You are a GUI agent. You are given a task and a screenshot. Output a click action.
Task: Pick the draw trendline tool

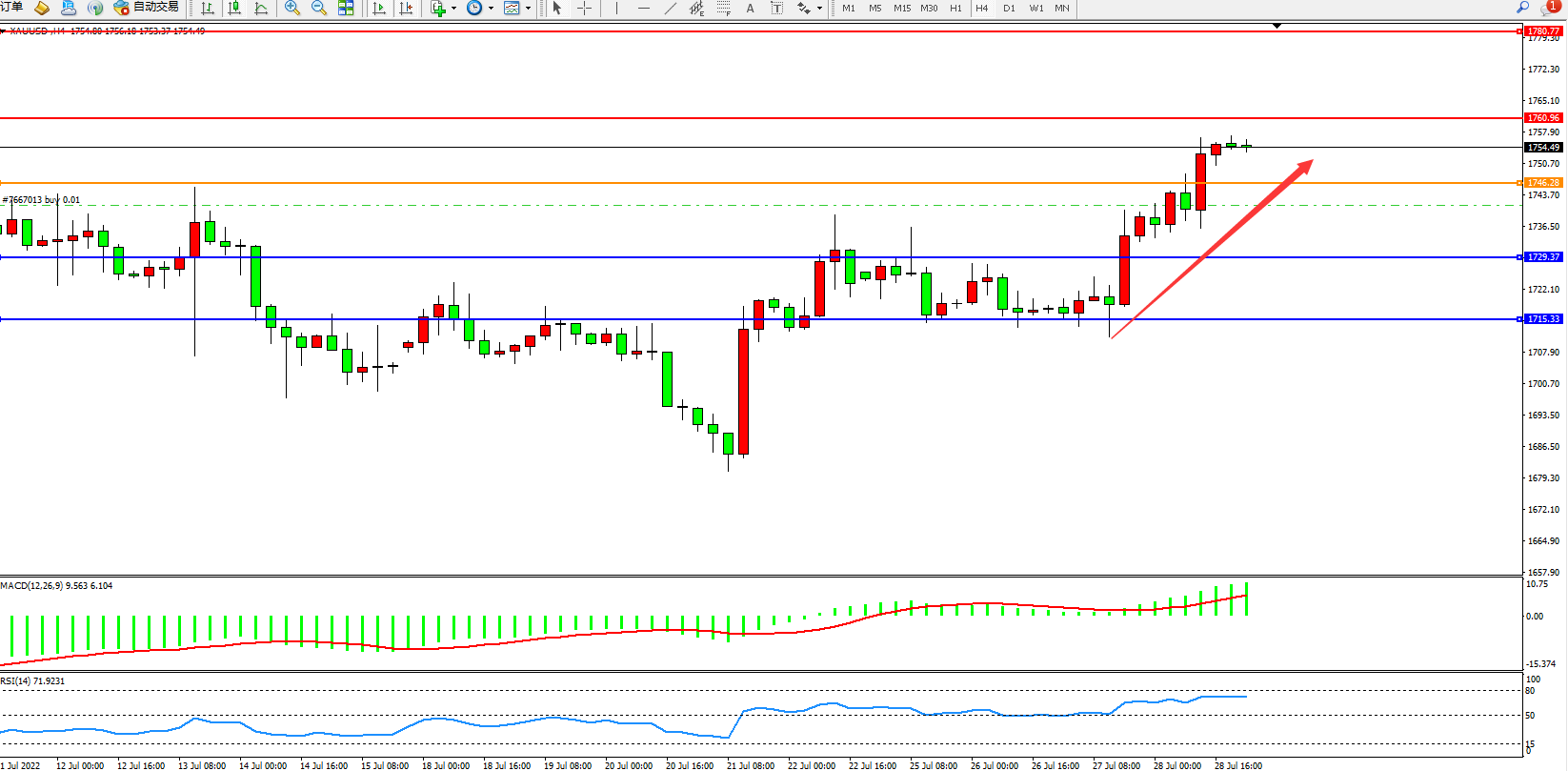click(671, 8)
